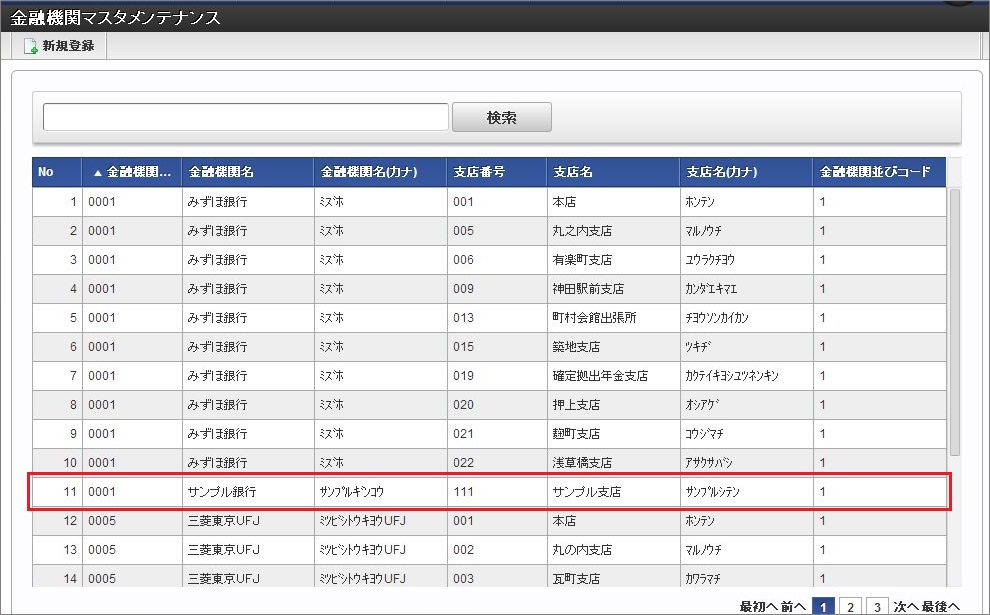Viewport: 990px width, 615px height.
Task: Go to 最初へ first page
Action: [758, 607]
